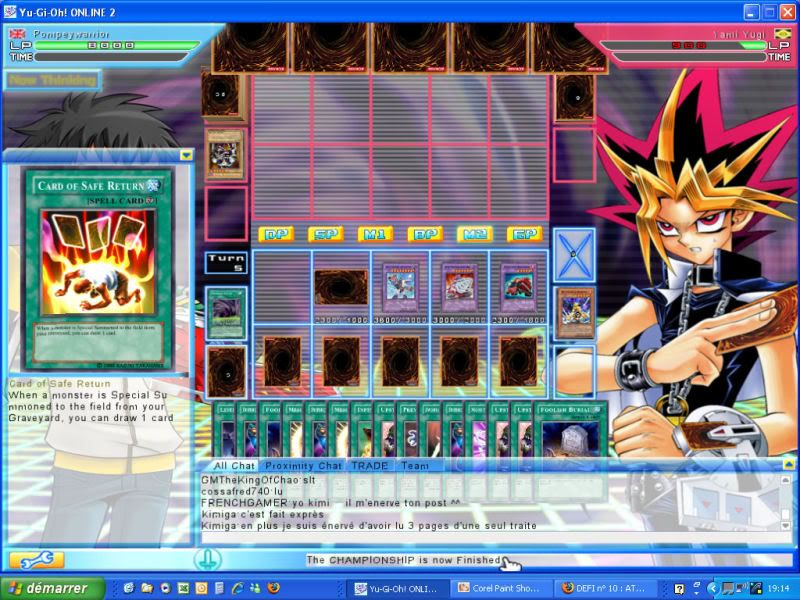Click the DP draw phase button
Image resolution: width=800 pixels, height=600 pixels.
click(x=276, y=234)
